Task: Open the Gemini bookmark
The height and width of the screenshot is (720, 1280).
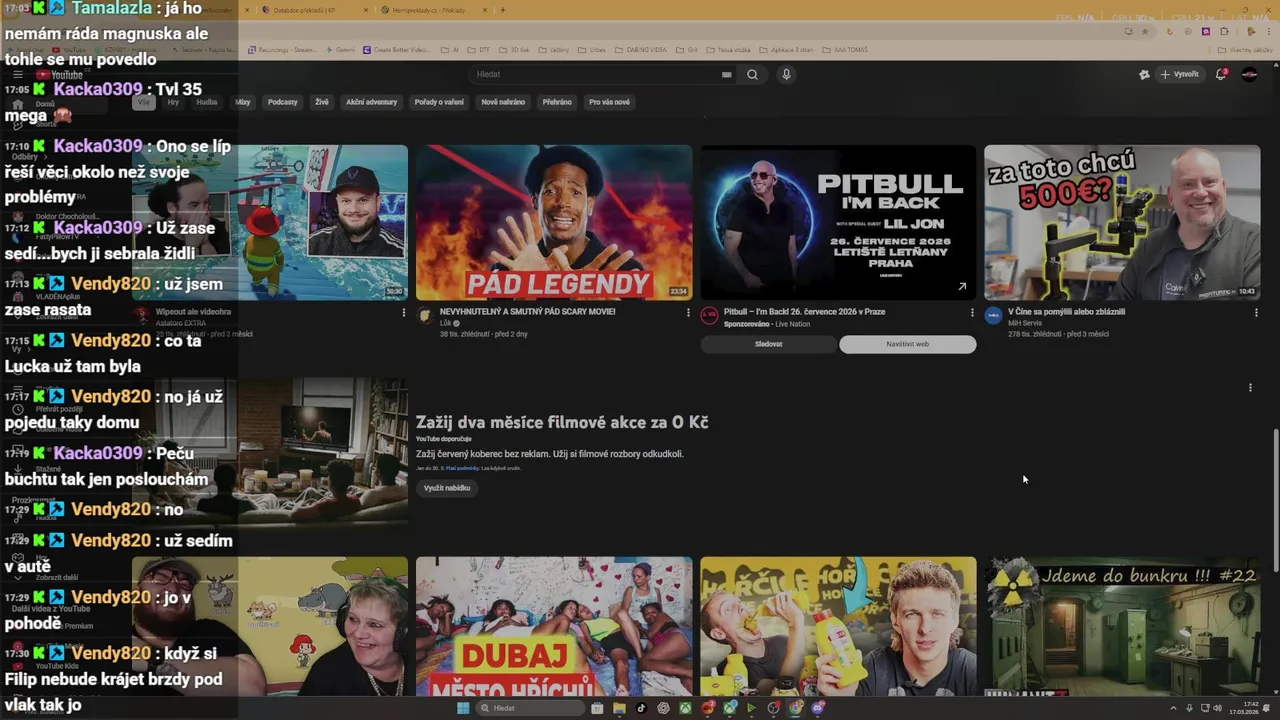Action: pos(340,49)
